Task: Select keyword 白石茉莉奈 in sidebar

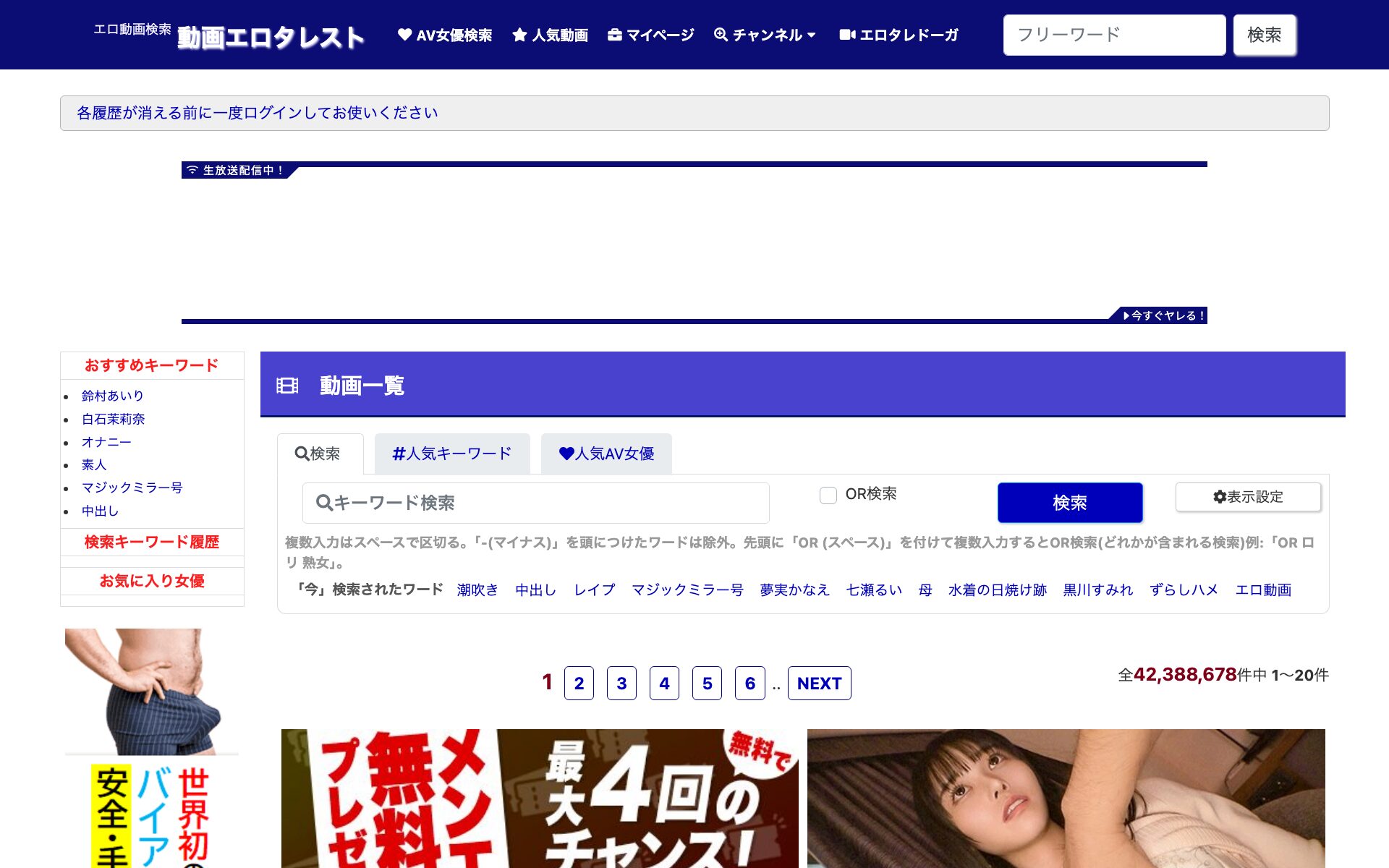Action: coord(113,419)
